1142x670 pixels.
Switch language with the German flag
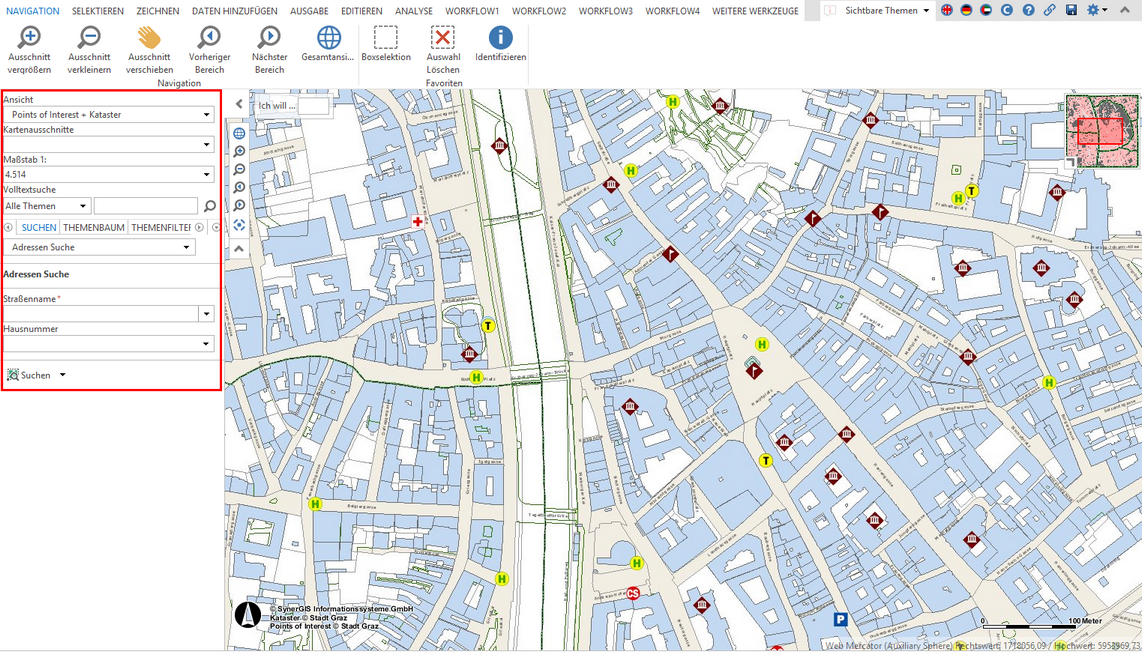click(966, 10)
